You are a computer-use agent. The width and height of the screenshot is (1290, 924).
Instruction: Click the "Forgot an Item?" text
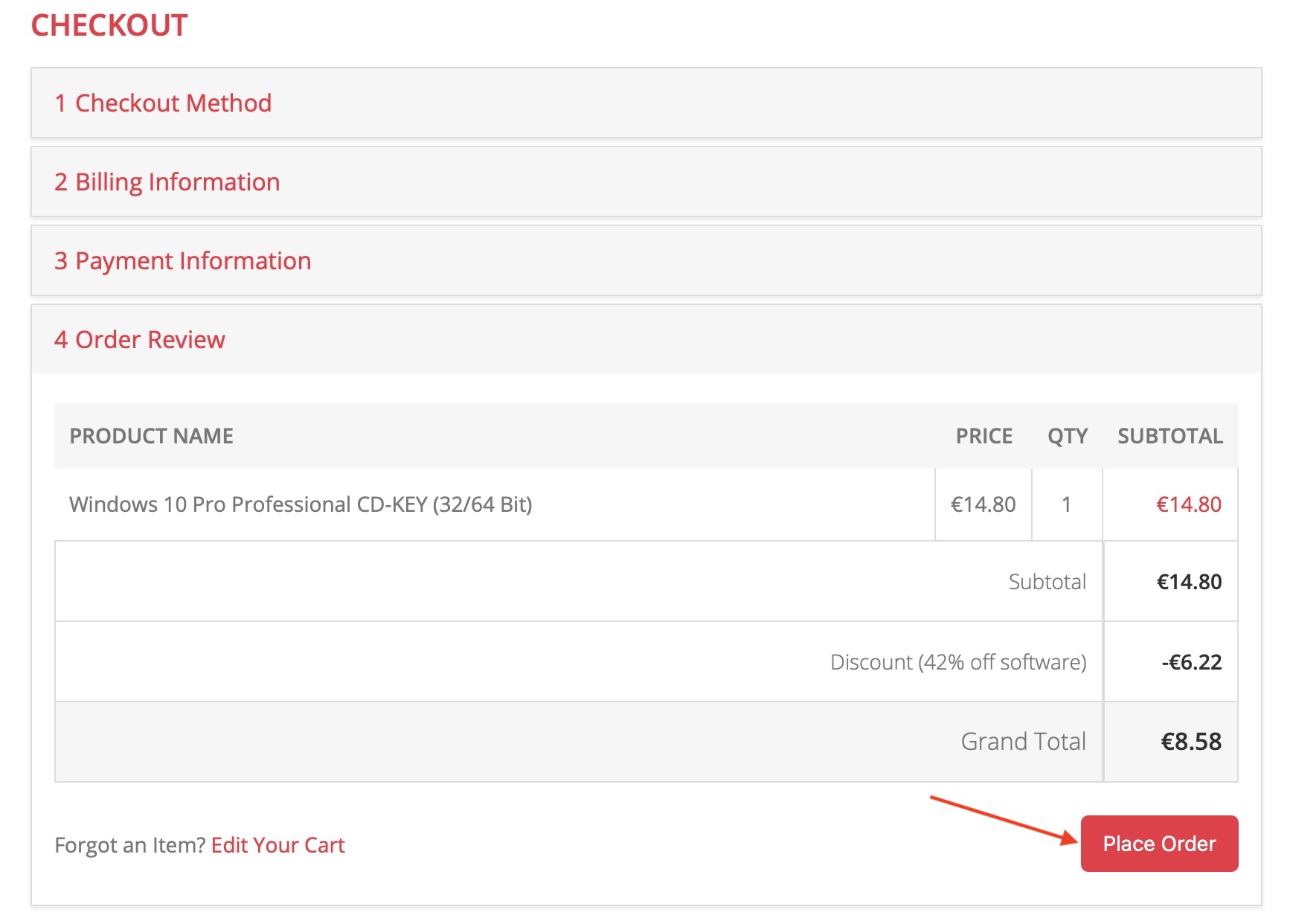pos(130,845)
